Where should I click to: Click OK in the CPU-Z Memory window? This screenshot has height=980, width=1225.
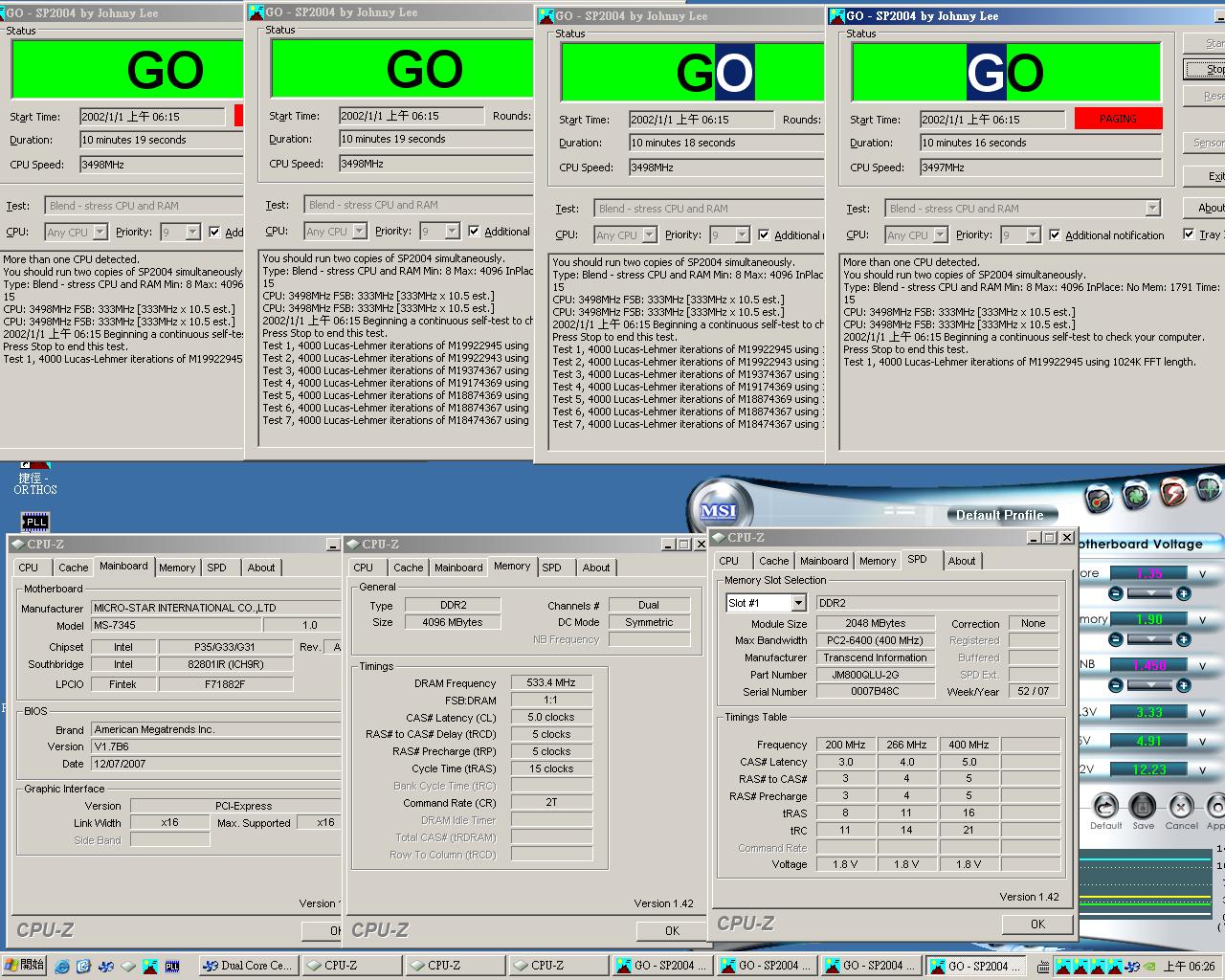pos(672,930)
